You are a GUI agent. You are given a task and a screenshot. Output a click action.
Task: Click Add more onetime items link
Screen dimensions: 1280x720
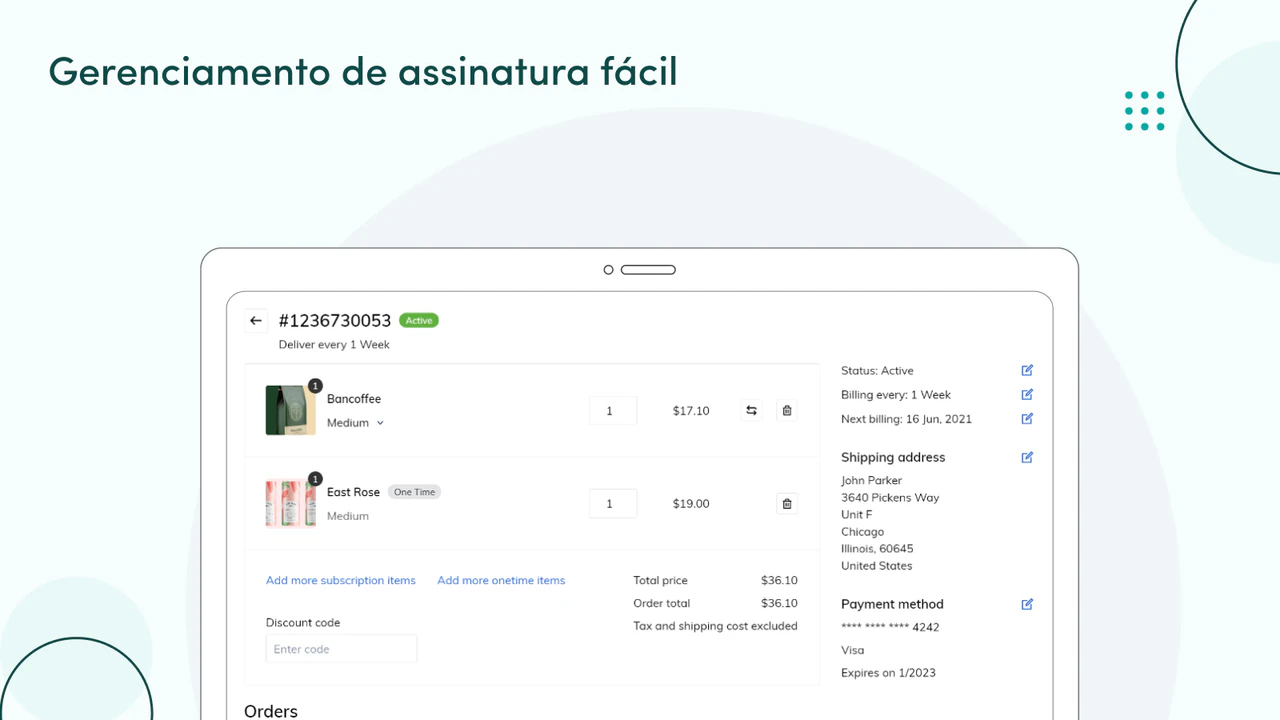501,580
